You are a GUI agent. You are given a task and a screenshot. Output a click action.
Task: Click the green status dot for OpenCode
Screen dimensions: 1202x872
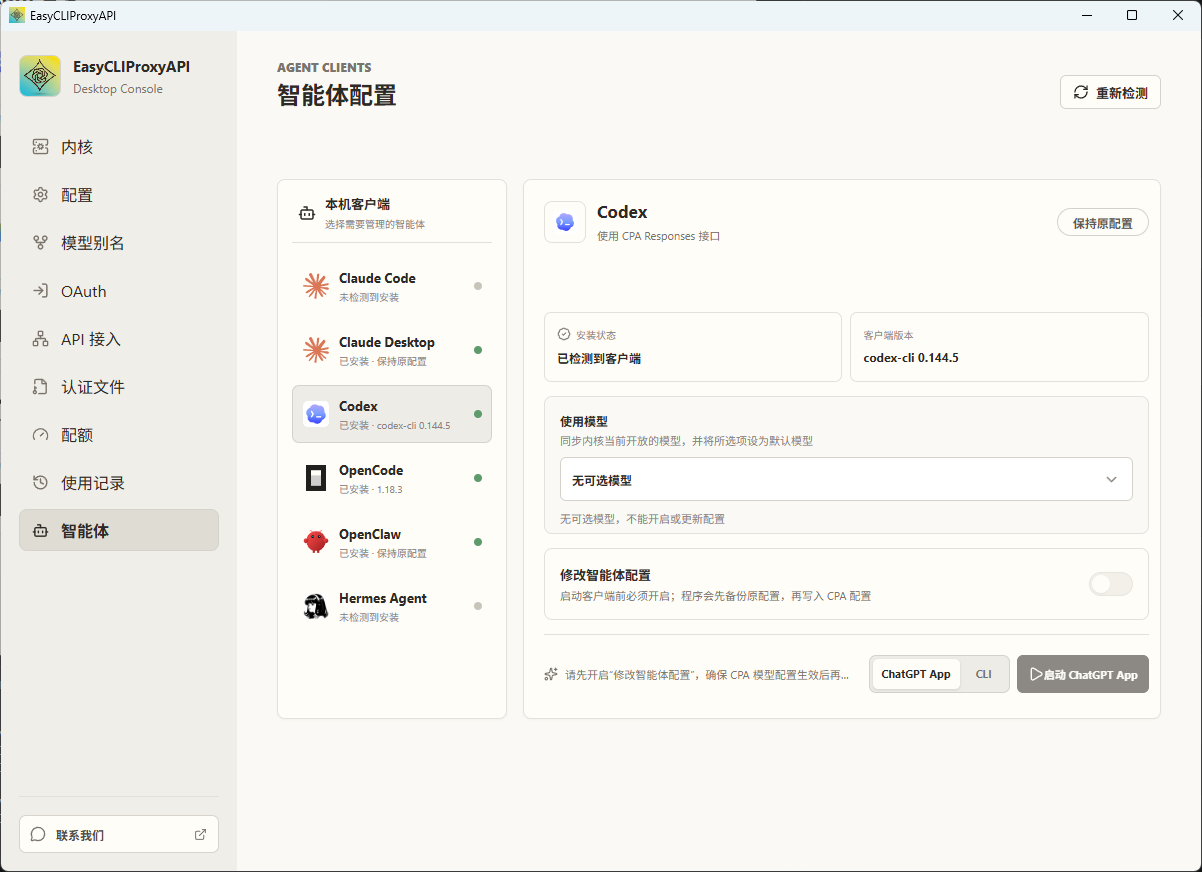click(x=478, y=478)
